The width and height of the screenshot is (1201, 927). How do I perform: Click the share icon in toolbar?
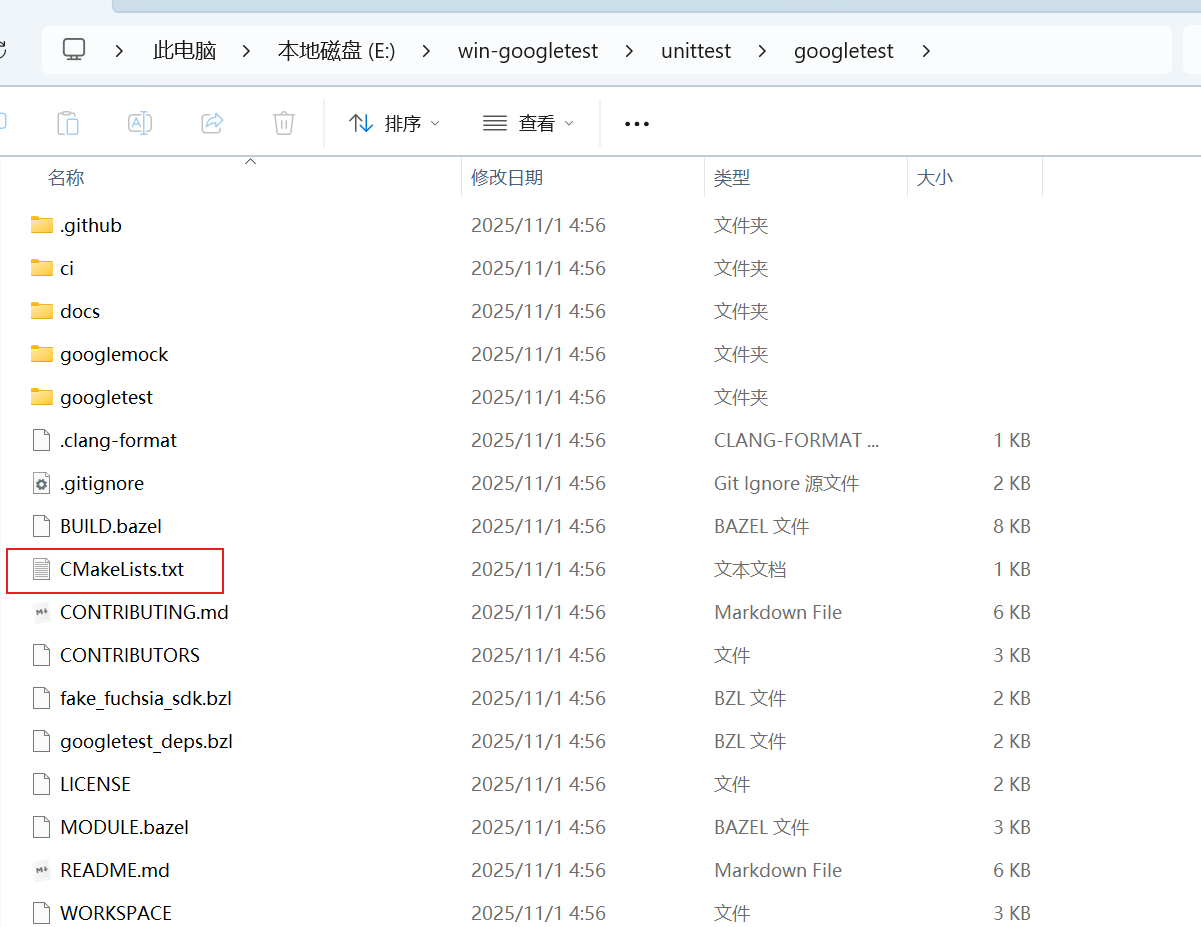(x=212, y=123)
